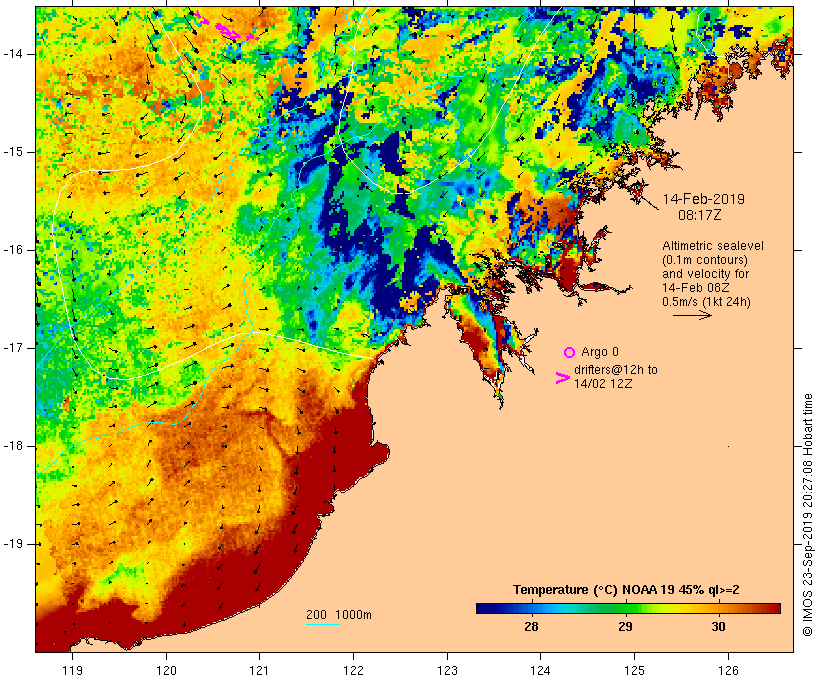Click latitude axis label -15
Viewport: 820px width, 680px height.
point(13,152)
